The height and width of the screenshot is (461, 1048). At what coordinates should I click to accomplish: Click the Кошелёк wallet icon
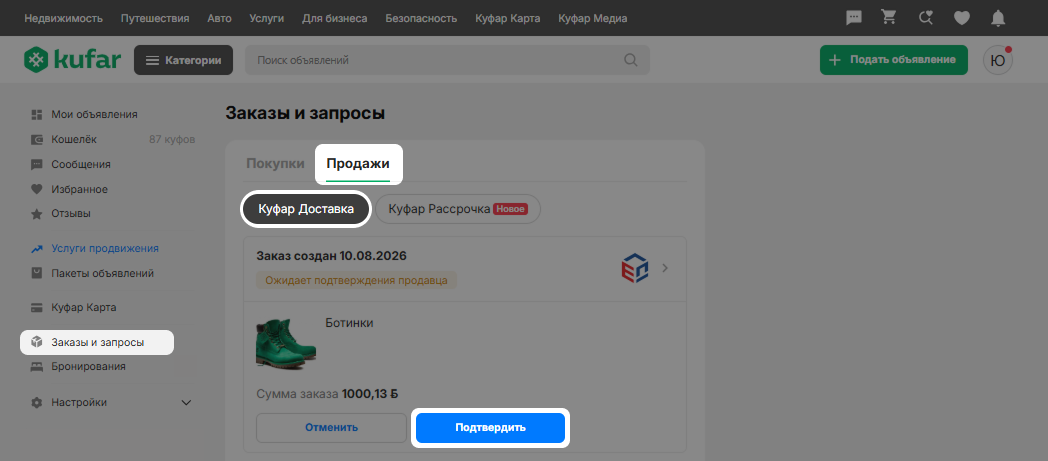pos(37,140)
